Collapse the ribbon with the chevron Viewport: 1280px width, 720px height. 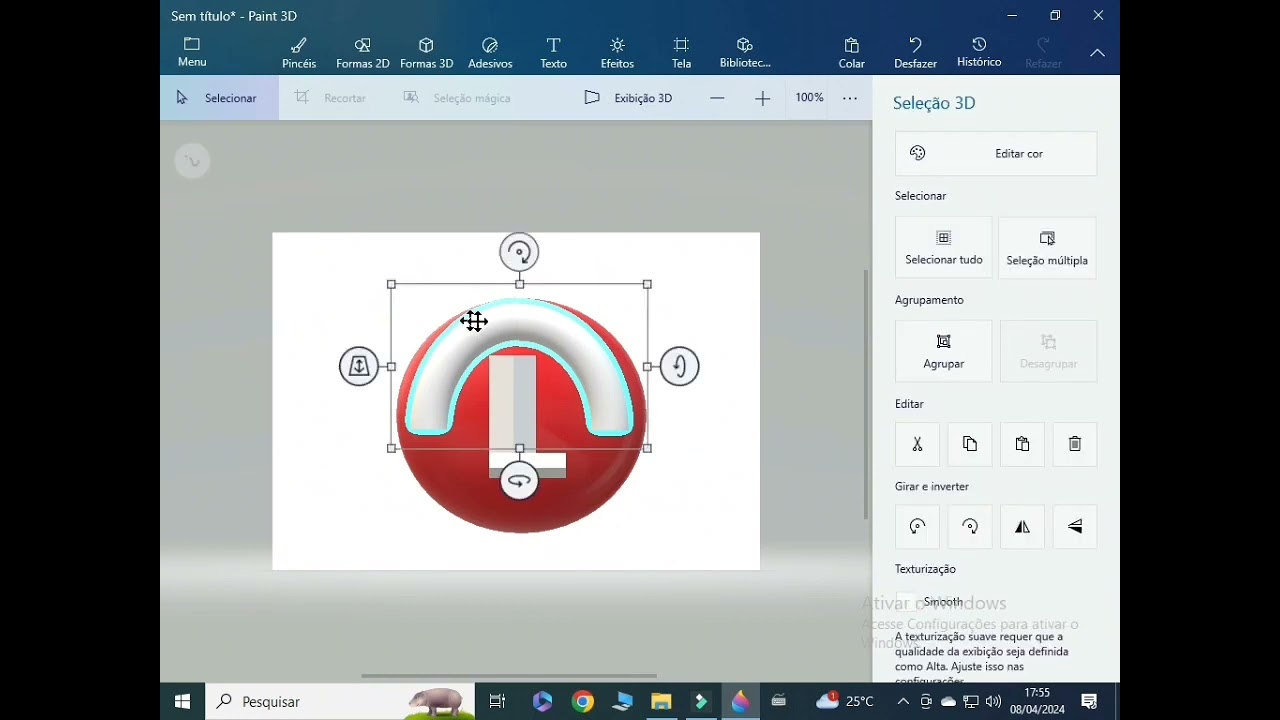[x=1097, y=53]
